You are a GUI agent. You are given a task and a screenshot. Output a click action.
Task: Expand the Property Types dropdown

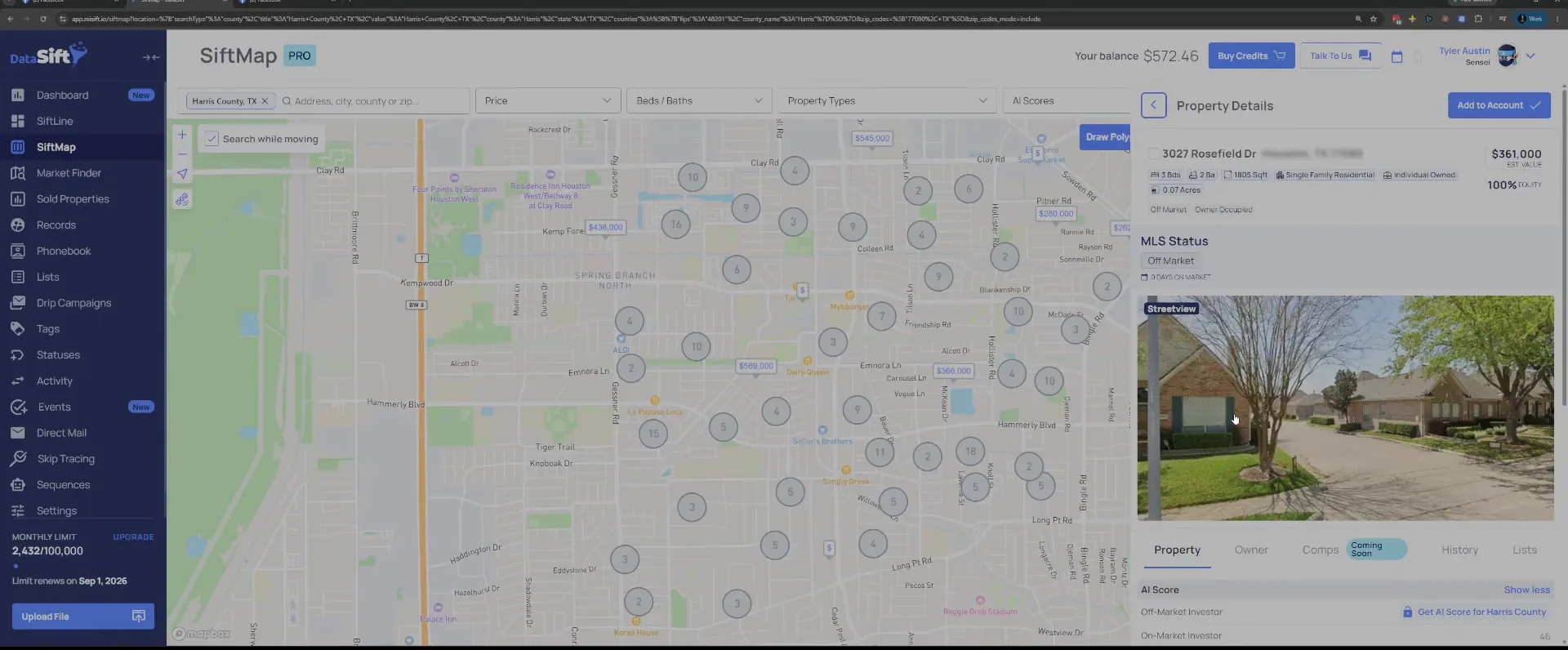pyautogui.click(x=887, y=101)
